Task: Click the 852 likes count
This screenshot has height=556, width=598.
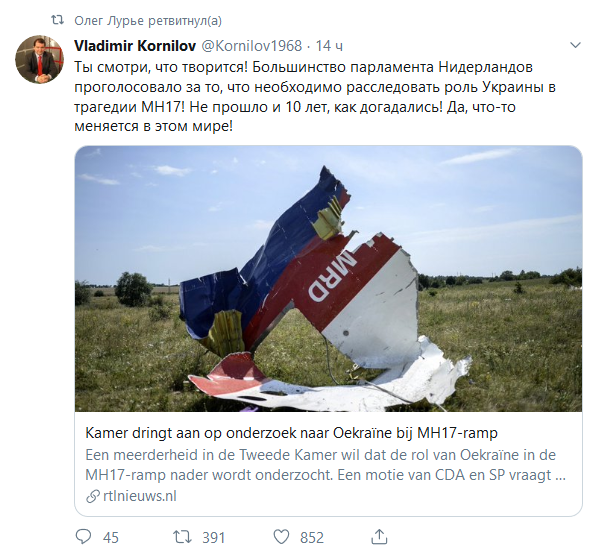Action: (312, 537)
